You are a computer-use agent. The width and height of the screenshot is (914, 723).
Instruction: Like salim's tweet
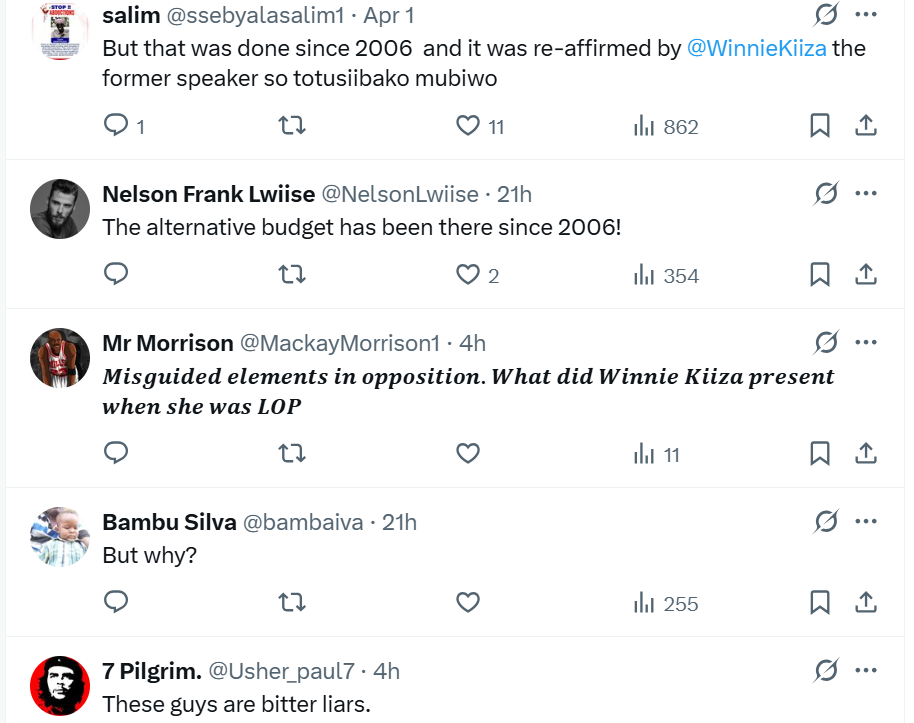pos(468,126)
